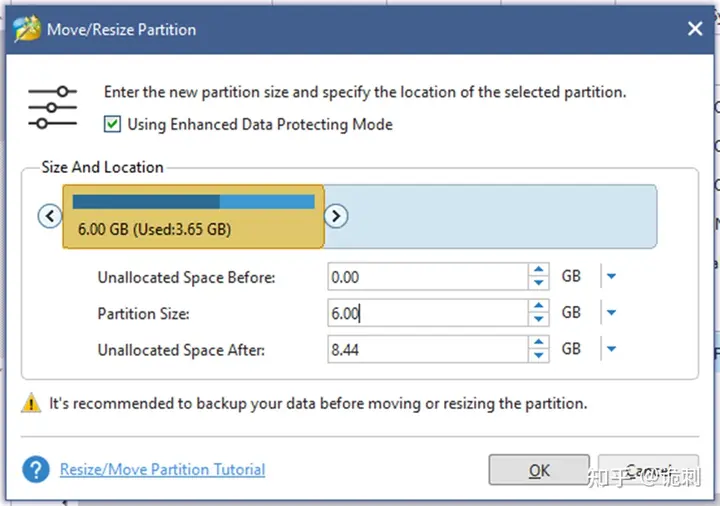Click the MiniTool app icon in title bar

[27, 28]
